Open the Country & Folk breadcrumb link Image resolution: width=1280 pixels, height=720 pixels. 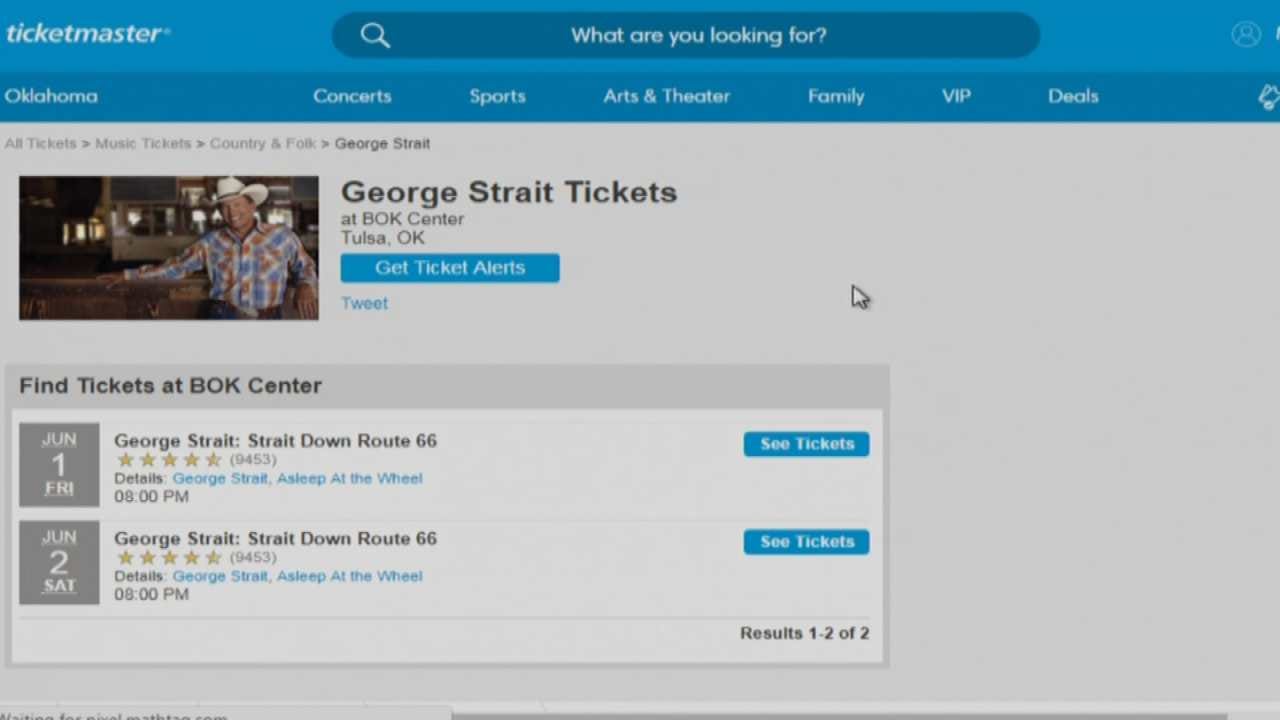tap(263, 143)
